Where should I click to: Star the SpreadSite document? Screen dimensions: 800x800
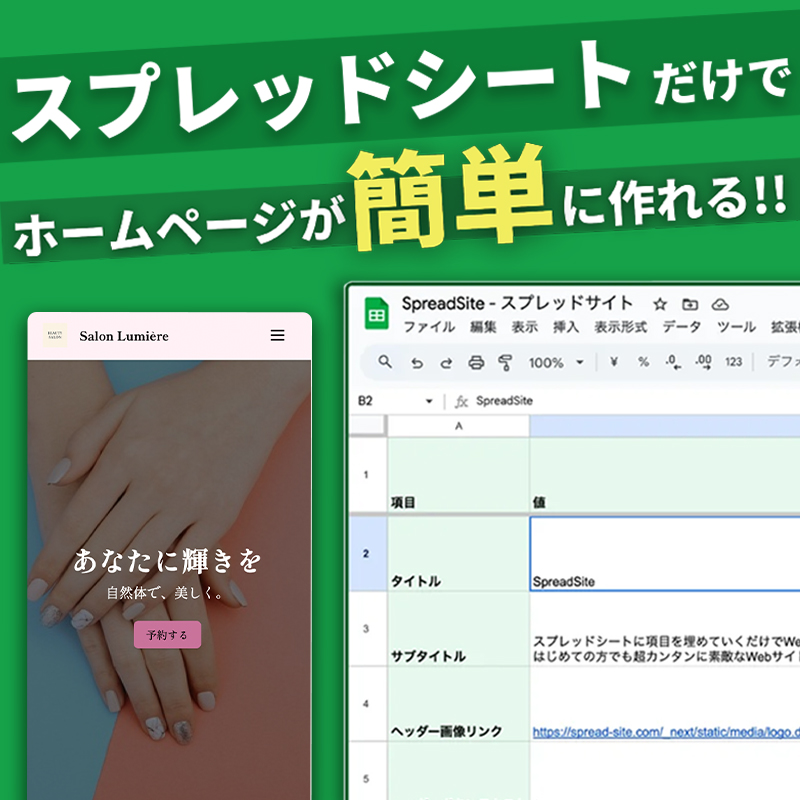pos(659,304)
